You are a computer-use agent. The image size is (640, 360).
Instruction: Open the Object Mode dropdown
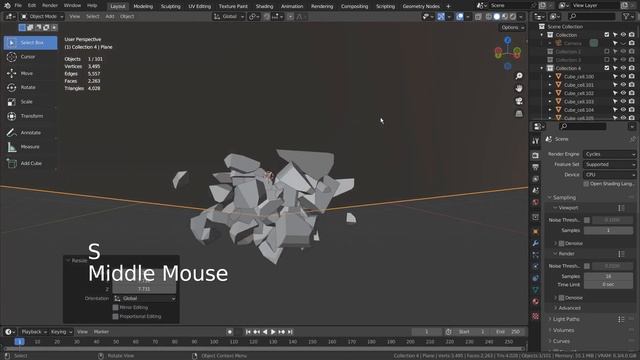pos(42,17)
